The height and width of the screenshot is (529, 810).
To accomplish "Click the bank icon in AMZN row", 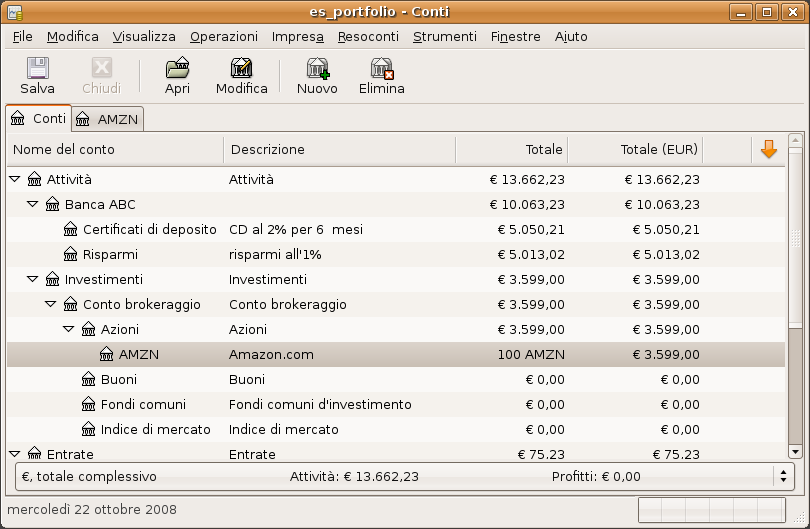I will [x=107, y=354].
